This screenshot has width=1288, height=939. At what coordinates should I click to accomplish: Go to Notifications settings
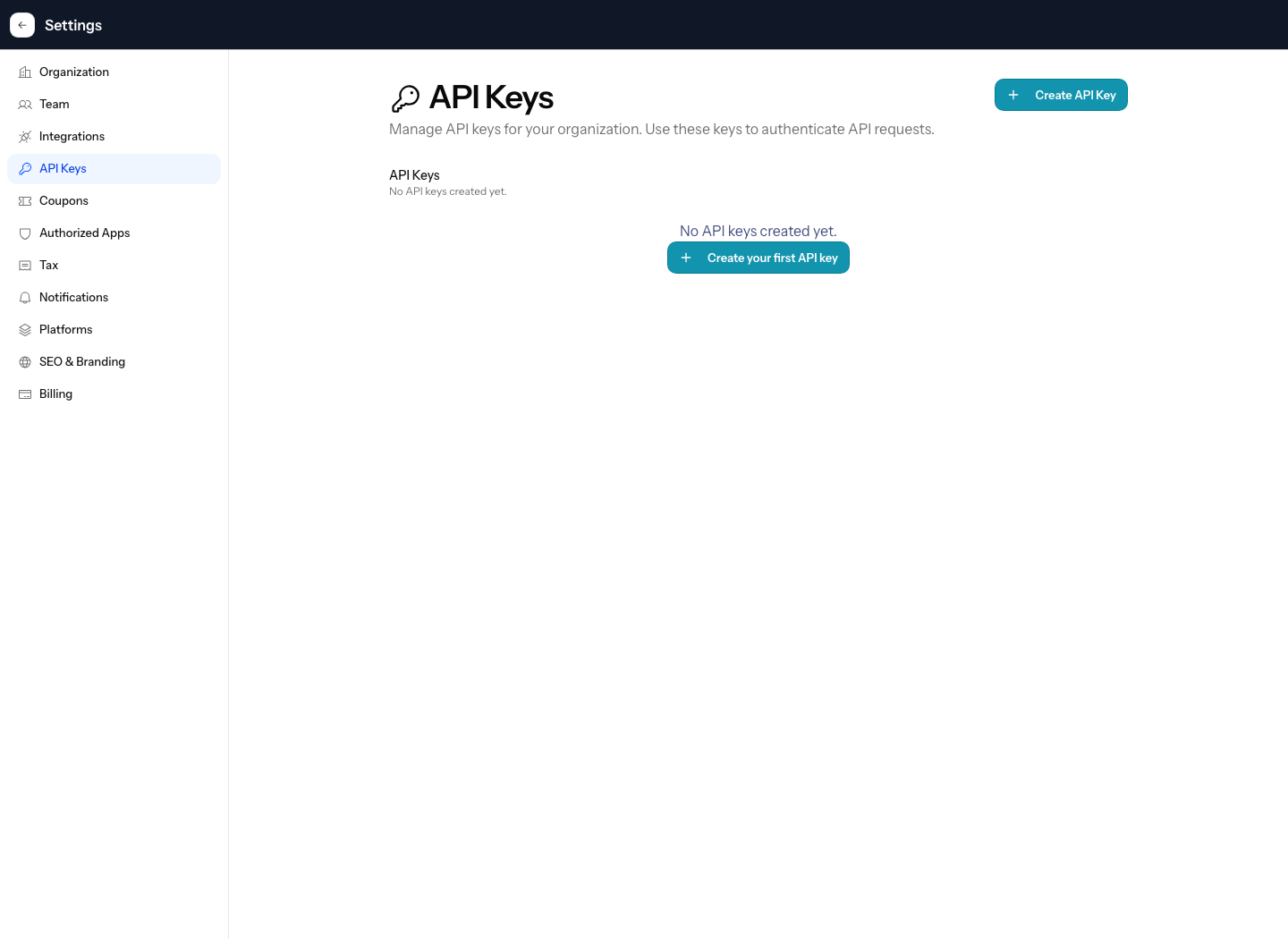114,298
